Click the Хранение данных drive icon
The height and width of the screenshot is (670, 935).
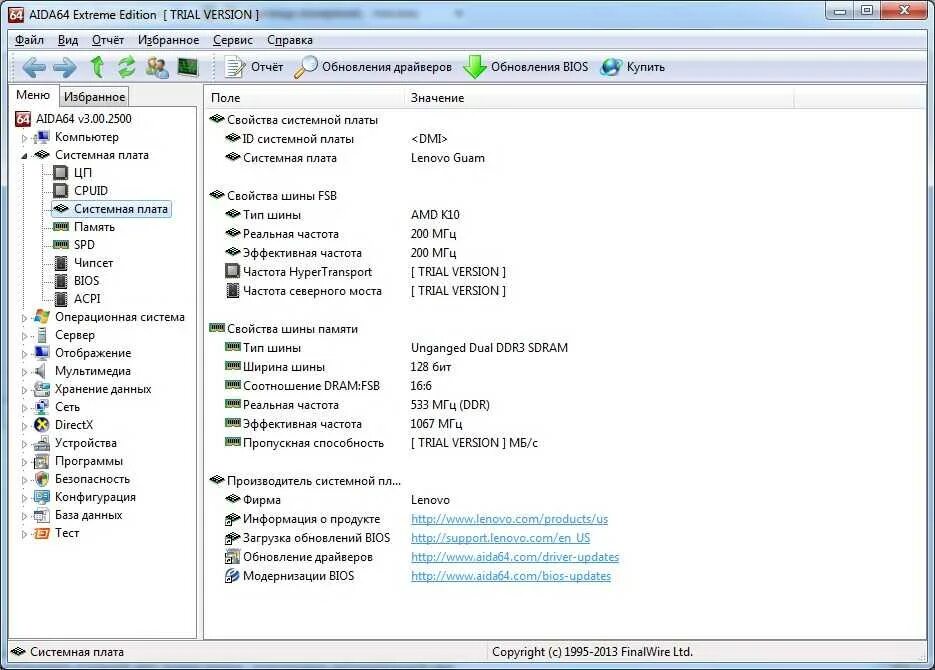(42, 389)
